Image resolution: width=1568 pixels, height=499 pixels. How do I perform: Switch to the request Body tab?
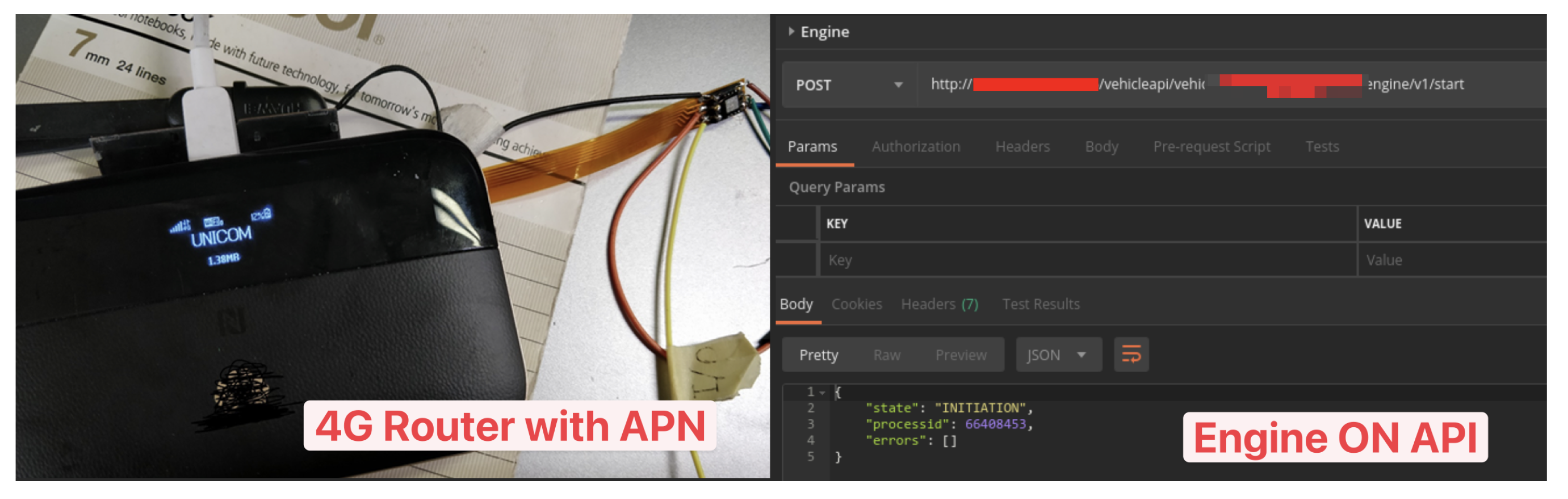pos(1101,146)
